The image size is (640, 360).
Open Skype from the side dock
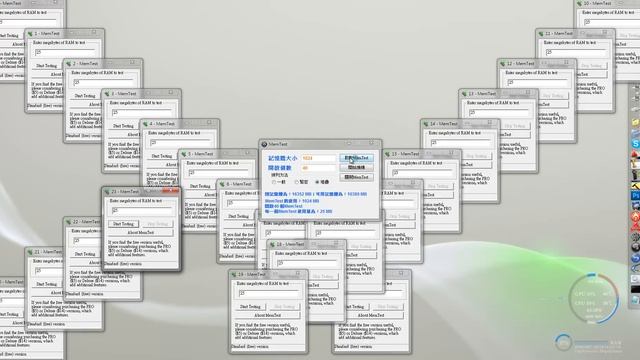coord(636,144)
